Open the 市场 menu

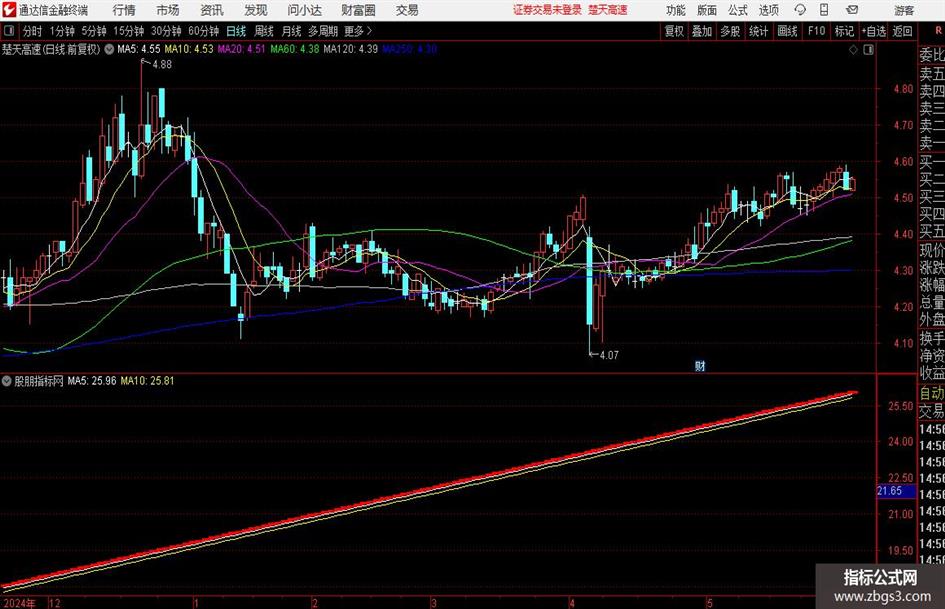[x=168, y=10]
